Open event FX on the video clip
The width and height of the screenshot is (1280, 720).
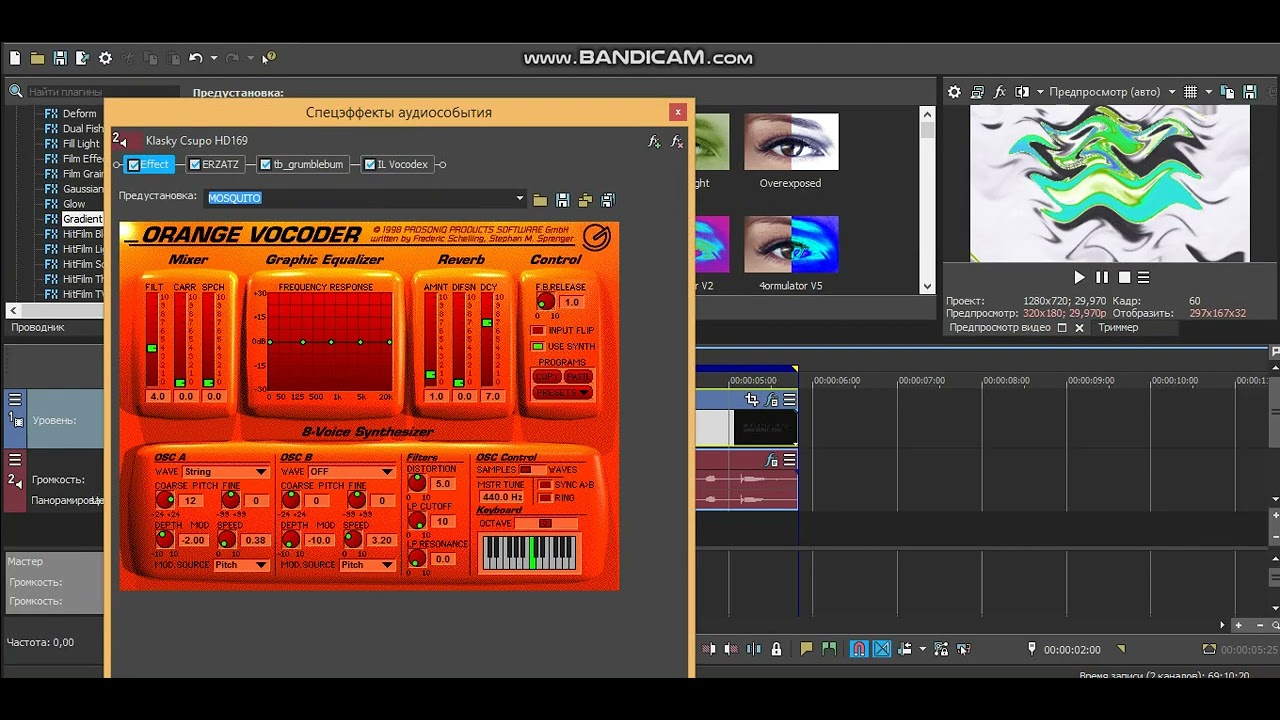point(771,400)
